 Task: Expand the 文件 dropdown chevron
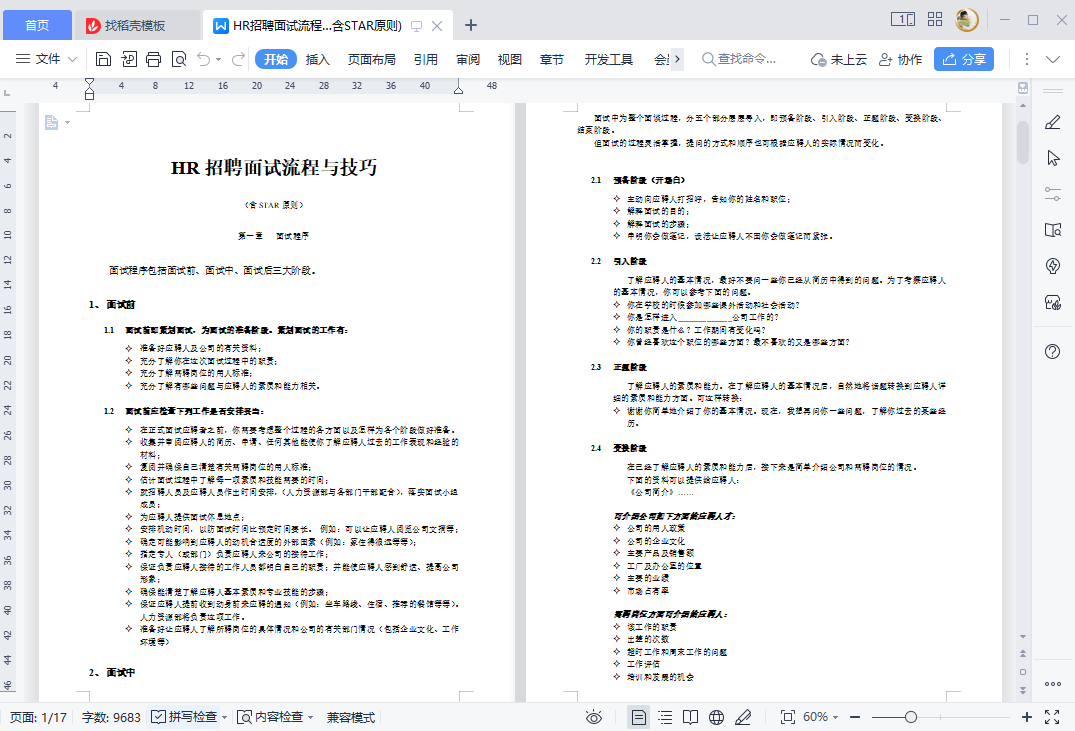(x=72, y=60)
